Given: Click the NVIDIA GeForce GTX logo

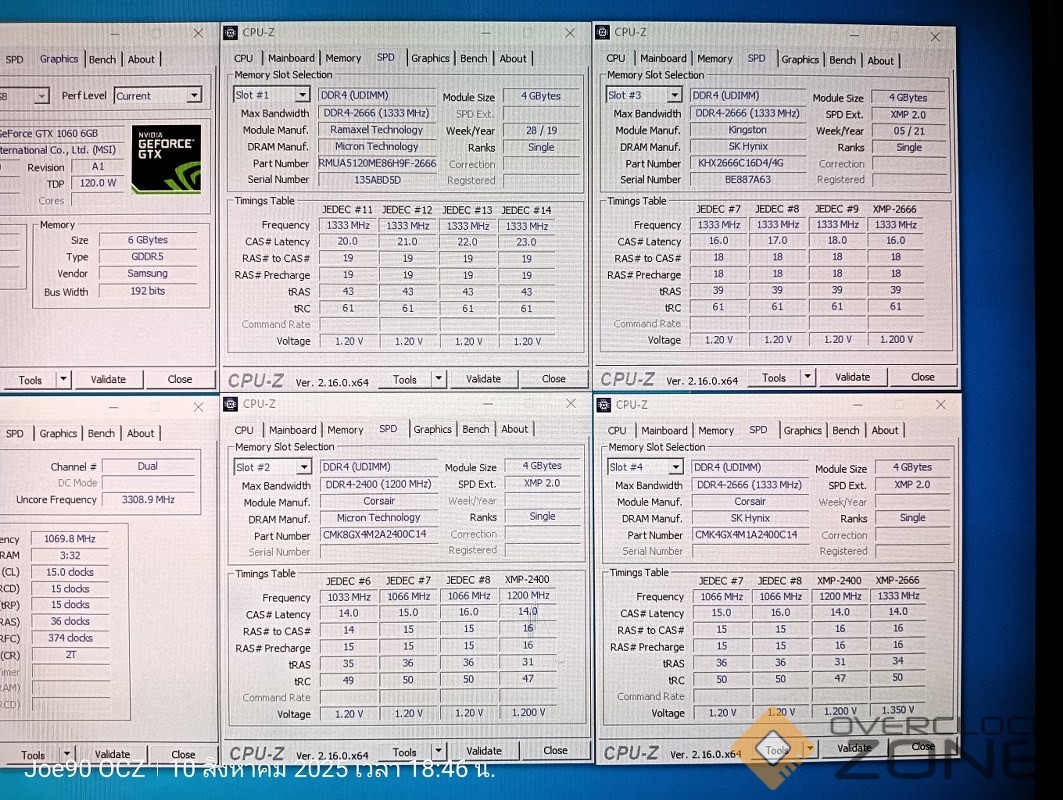Looking at the screenshot, I should (166, 158).
